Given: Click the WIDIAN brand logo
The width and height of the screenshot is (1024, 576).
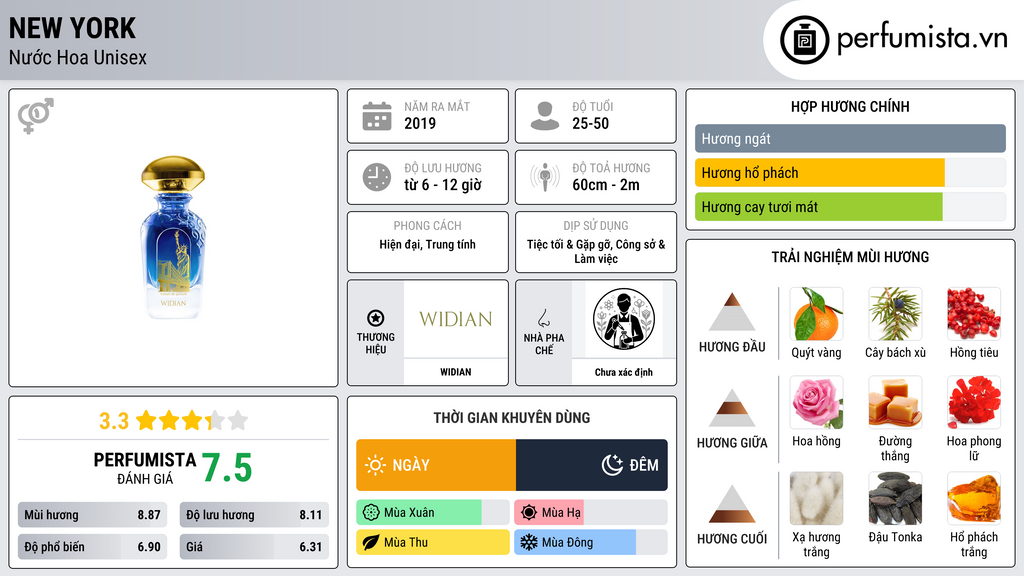Looking at the screenshot, I should [x=456, y=319].
